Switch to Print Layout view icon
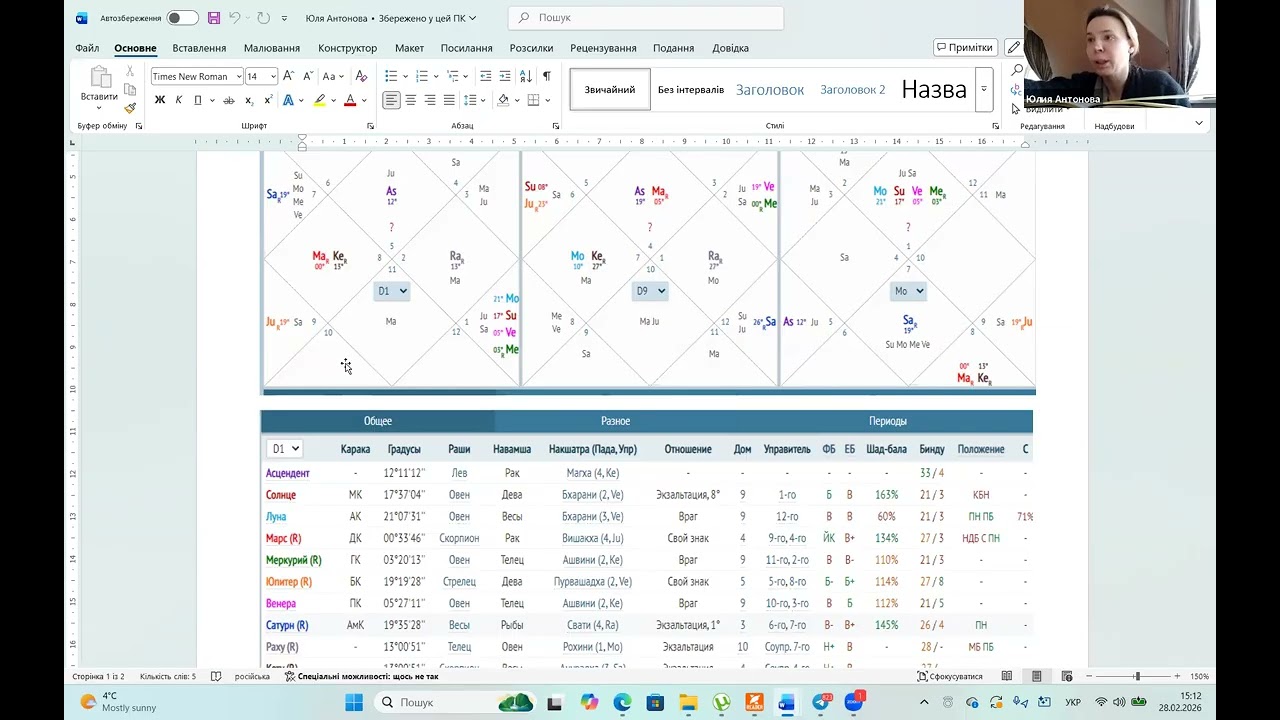The height and width of the screenshot is (720, 1280). [1037, 677]
